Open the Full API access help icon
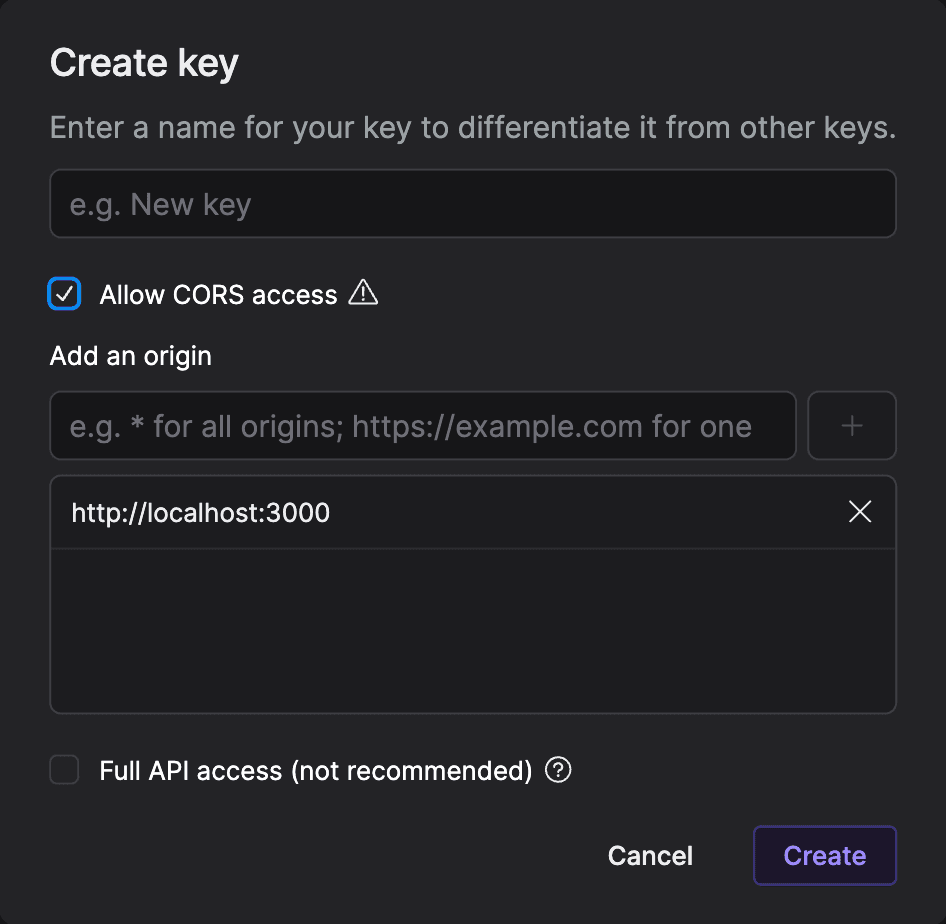 [x=558, y=770]
